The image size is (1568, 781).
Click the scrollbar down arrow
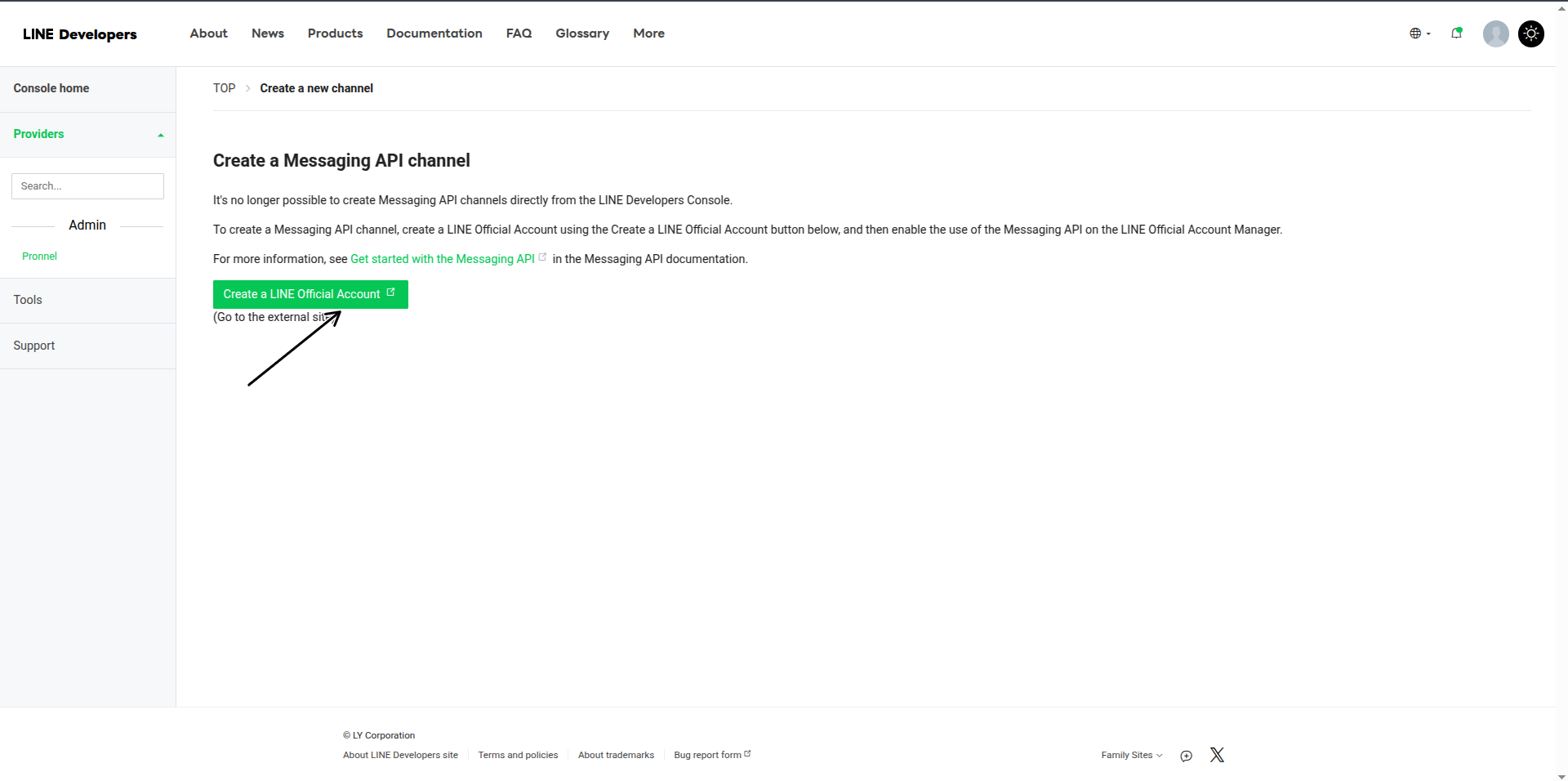click(x=1561, y=776)
